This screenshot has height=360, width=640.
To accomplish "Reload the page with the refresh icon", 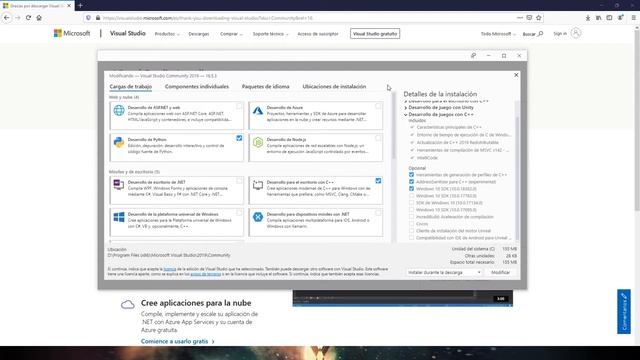I will pyautogui.click(x=28, y=18).
